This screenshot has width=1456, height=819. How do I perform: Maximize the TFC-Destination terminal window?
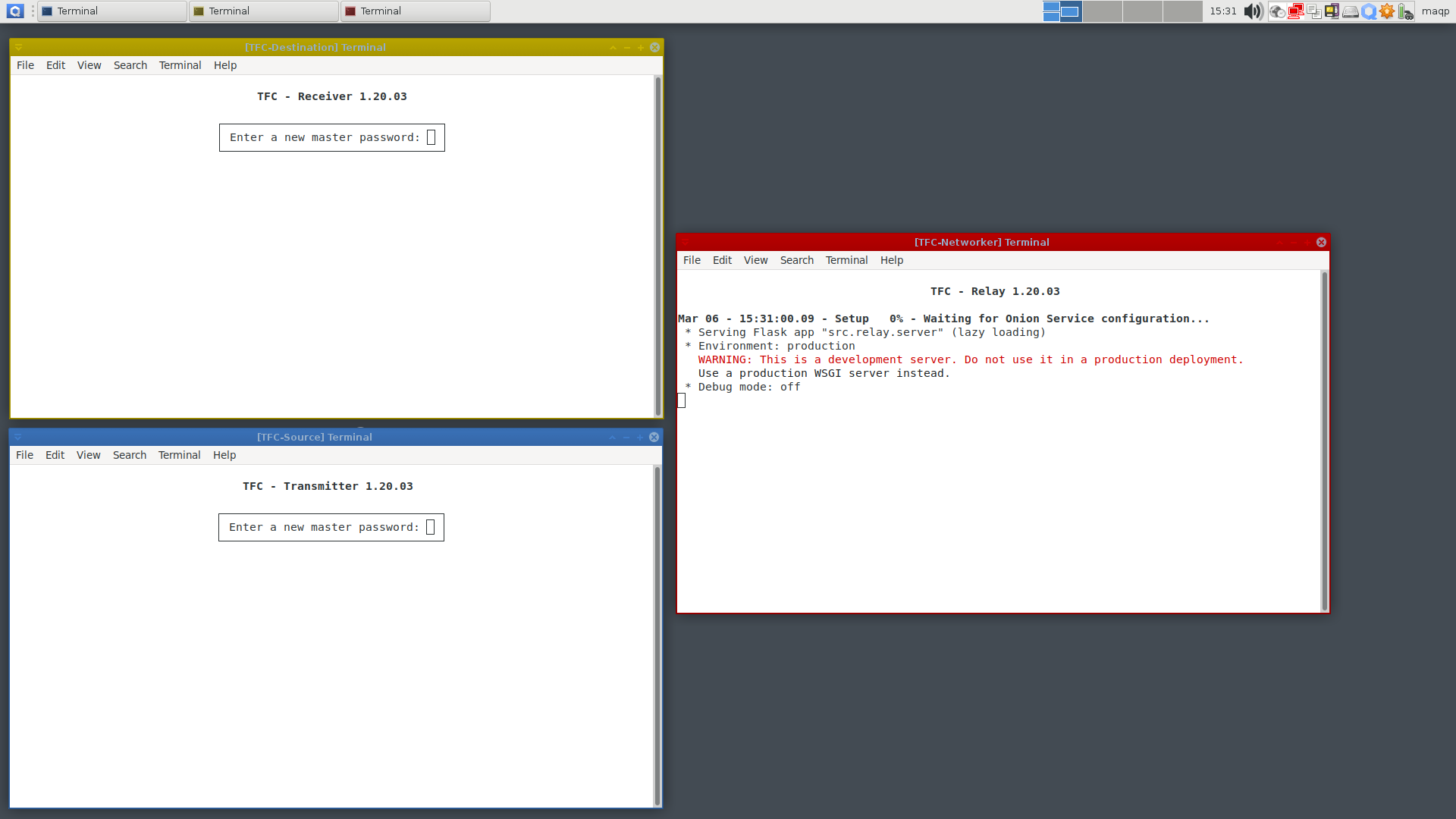pos(641,48)
